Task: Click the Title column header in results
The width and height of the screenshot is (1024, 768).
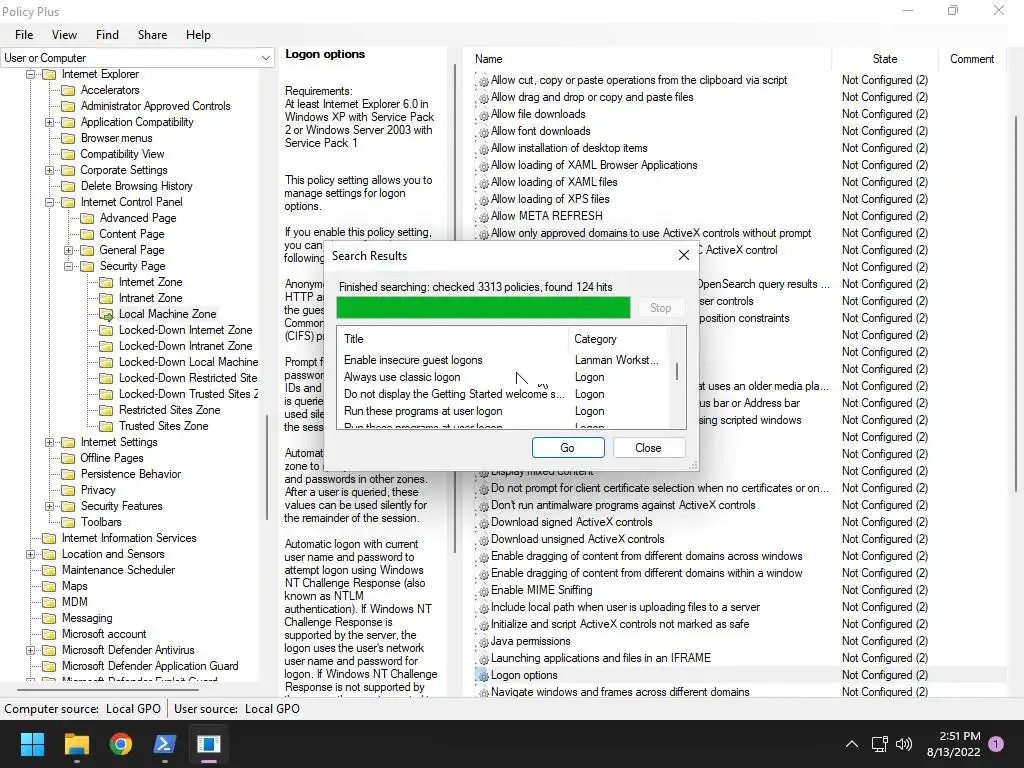Action: pyautogui.click(x=453, y=339)
